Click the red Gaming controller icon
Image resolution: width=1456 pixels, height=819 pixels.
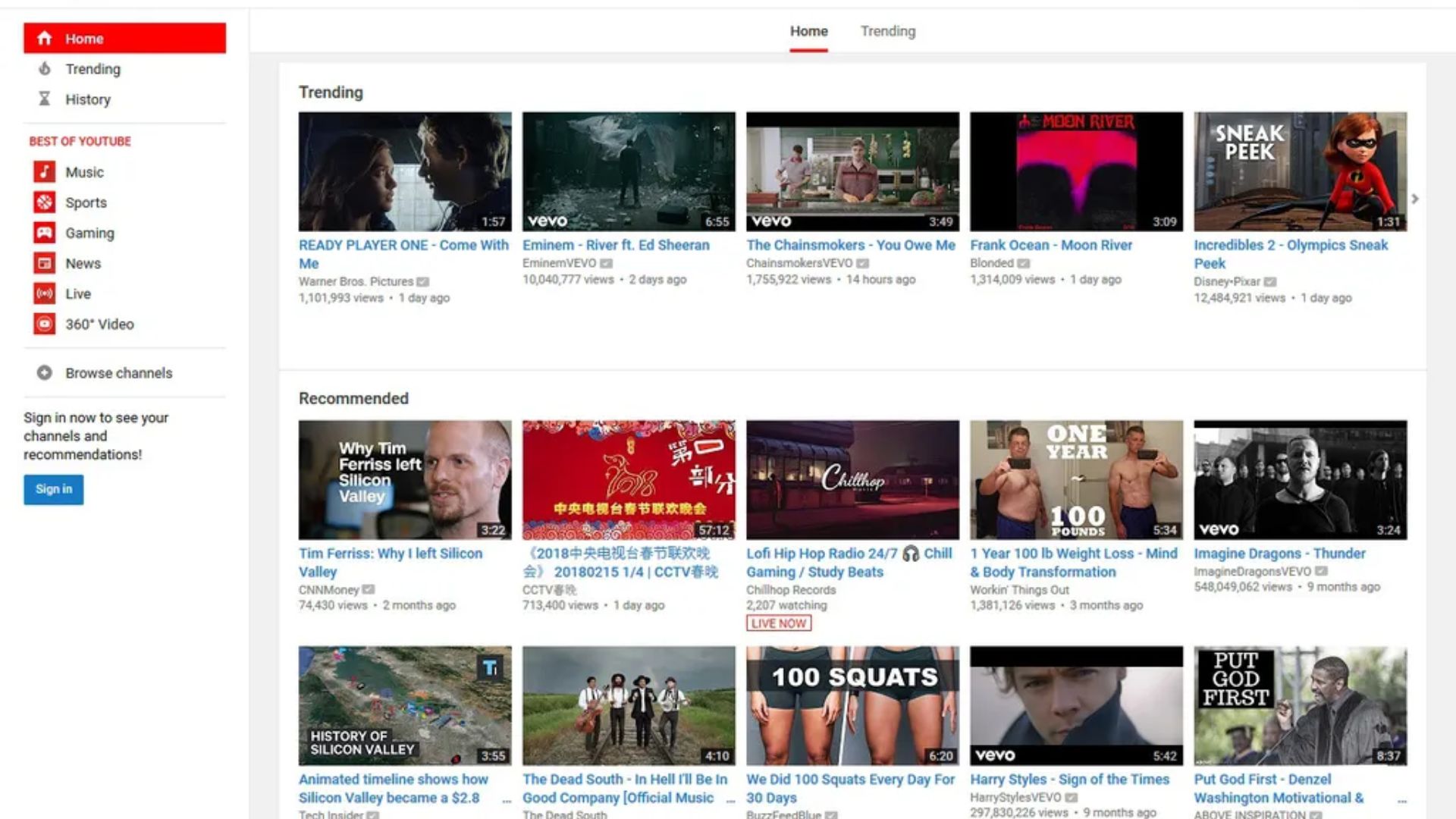(45, 232)
